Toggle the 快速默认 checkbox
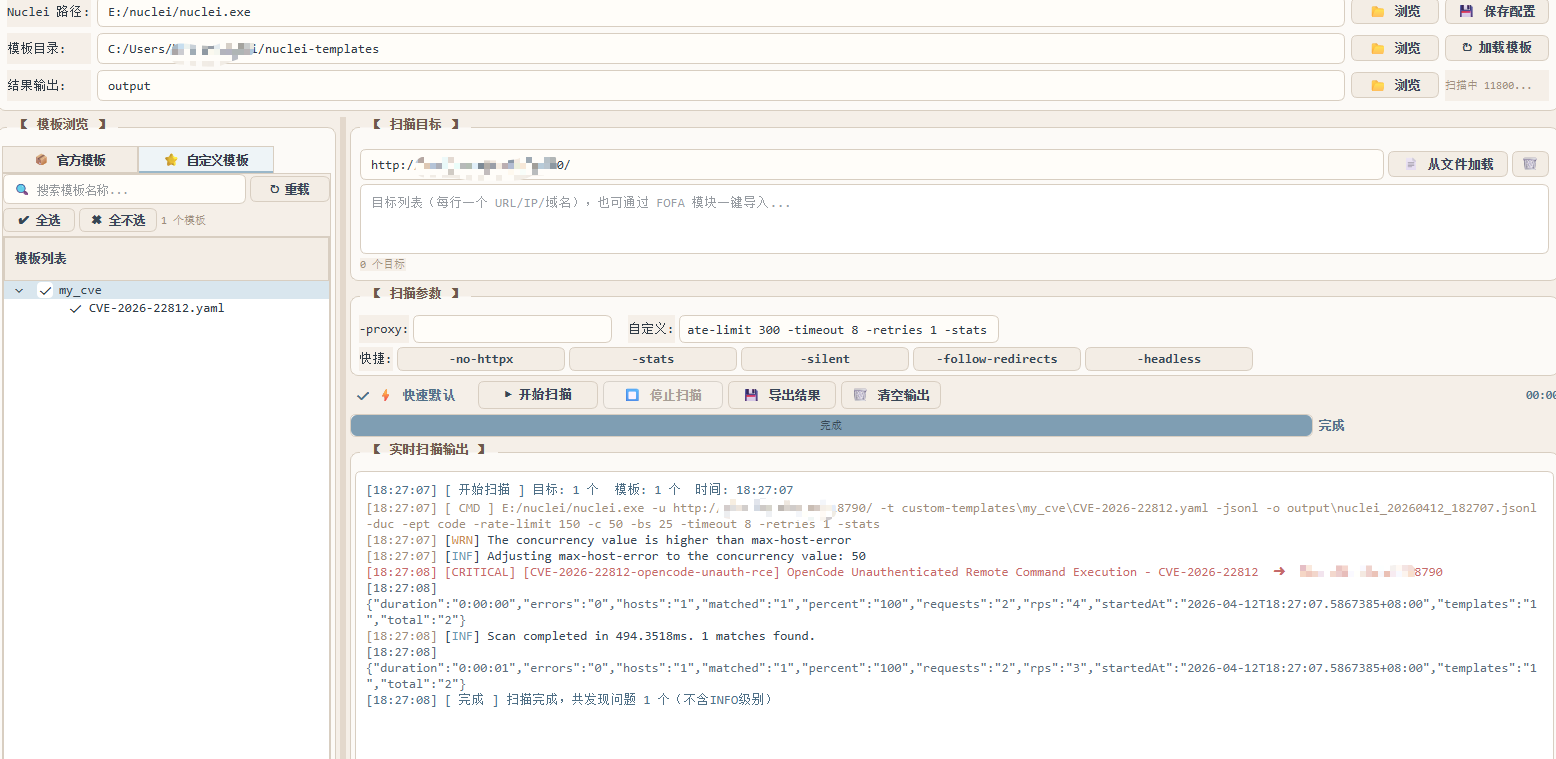 click(x=363, y=395)
